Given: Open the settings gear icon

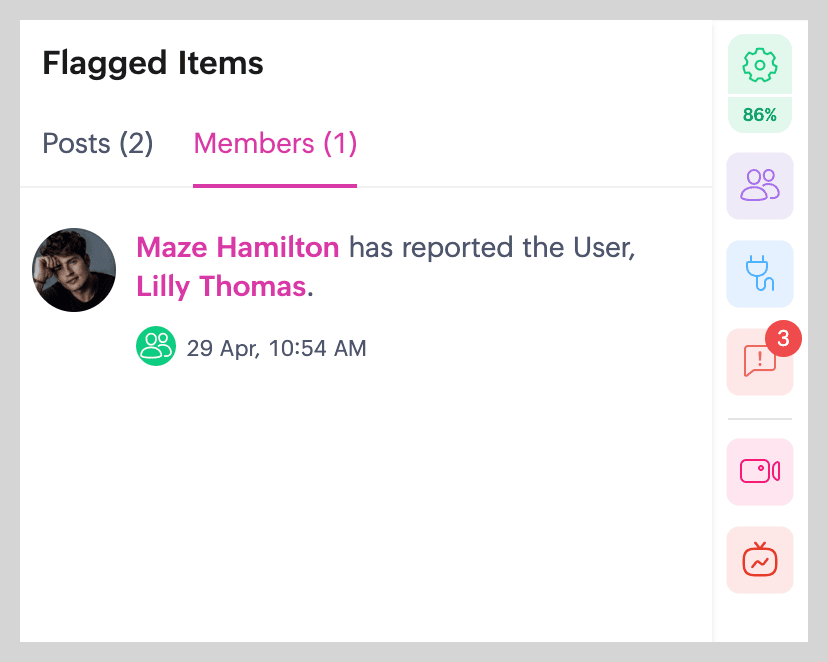Looking at the screenshot, I should [x=760, y=65].
